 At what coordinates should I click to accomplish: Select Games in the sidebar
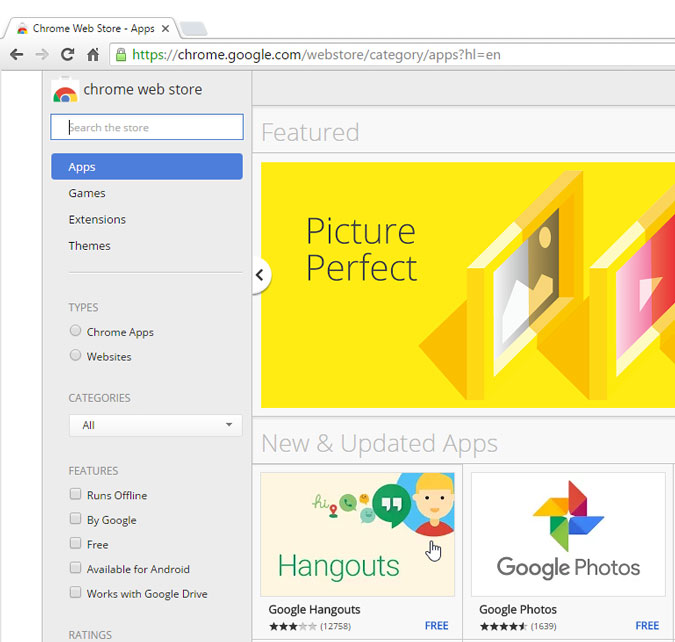point(87,193)
